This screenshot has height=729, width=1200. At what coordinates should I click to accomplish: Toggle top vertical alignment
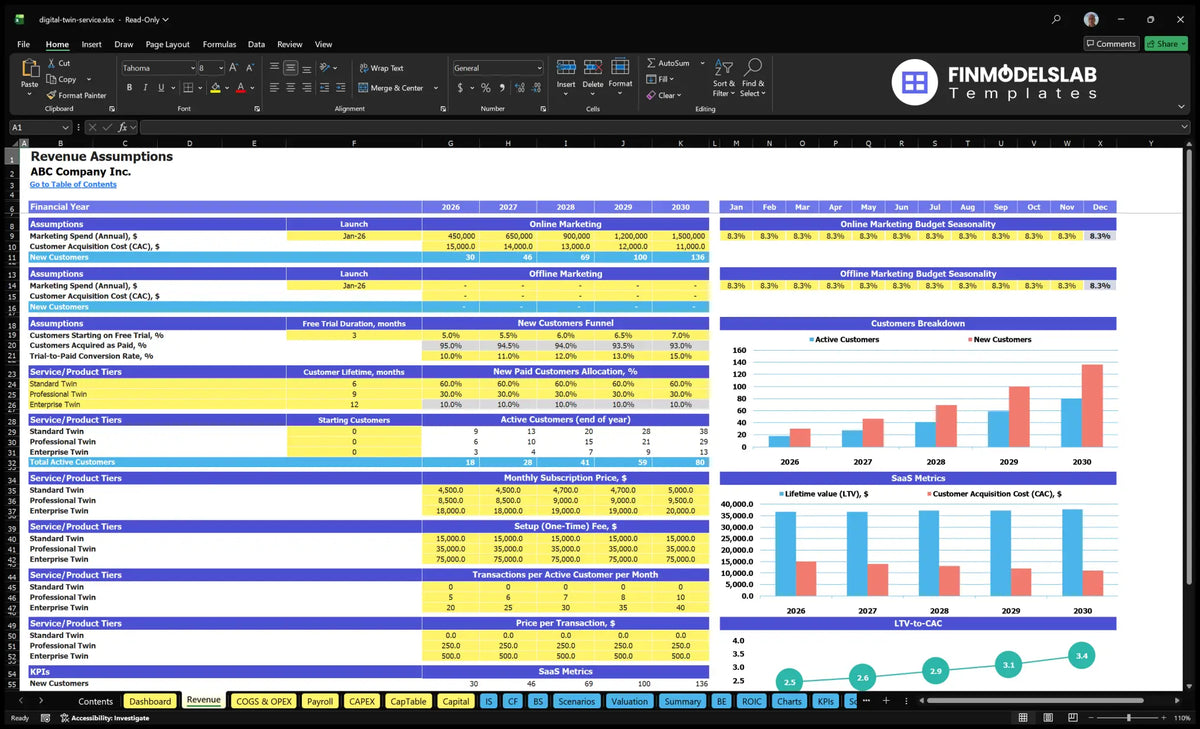point(274,68)
